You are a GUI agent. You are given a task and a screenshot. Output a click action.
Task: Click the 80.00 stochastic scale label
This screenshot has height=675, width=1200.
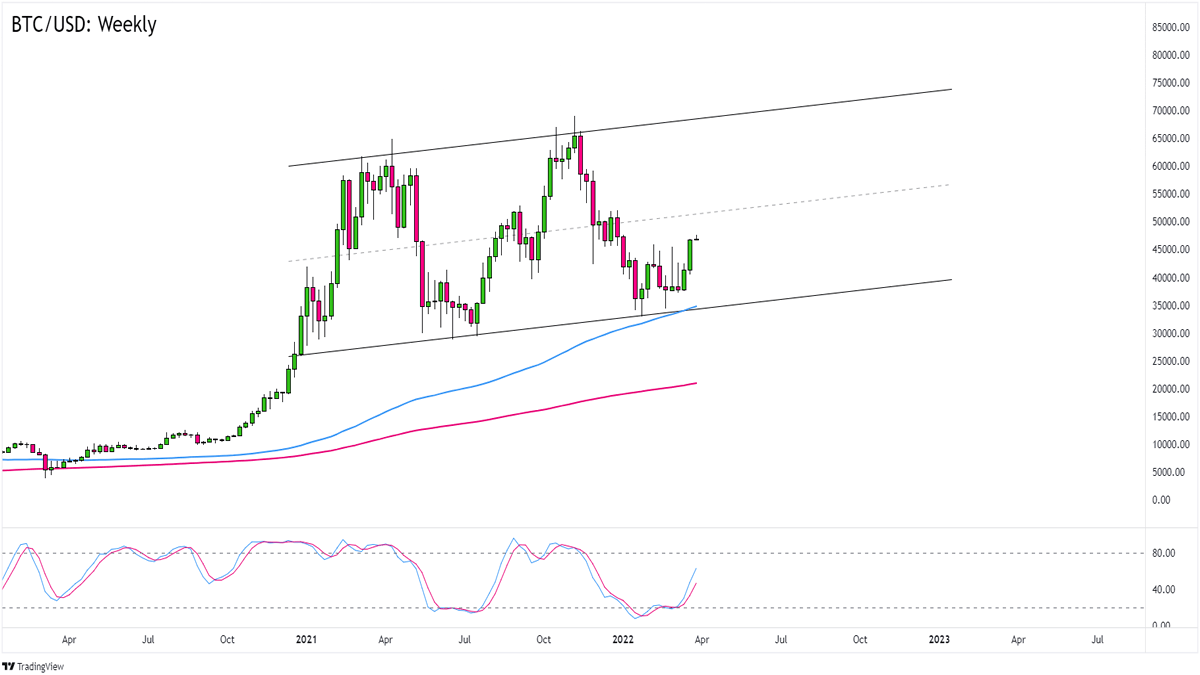[x=1163, y=553]
